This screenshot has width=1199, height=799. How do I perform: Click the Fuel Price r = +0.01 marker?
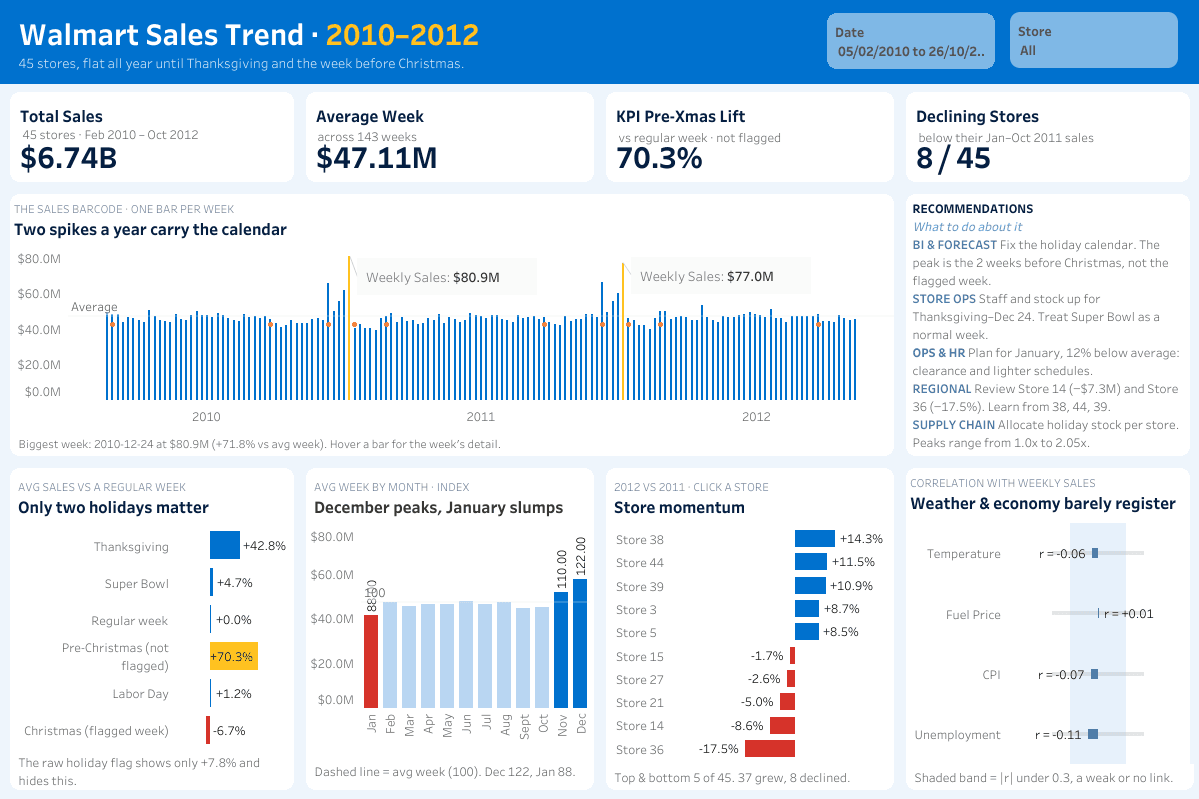1099,613
